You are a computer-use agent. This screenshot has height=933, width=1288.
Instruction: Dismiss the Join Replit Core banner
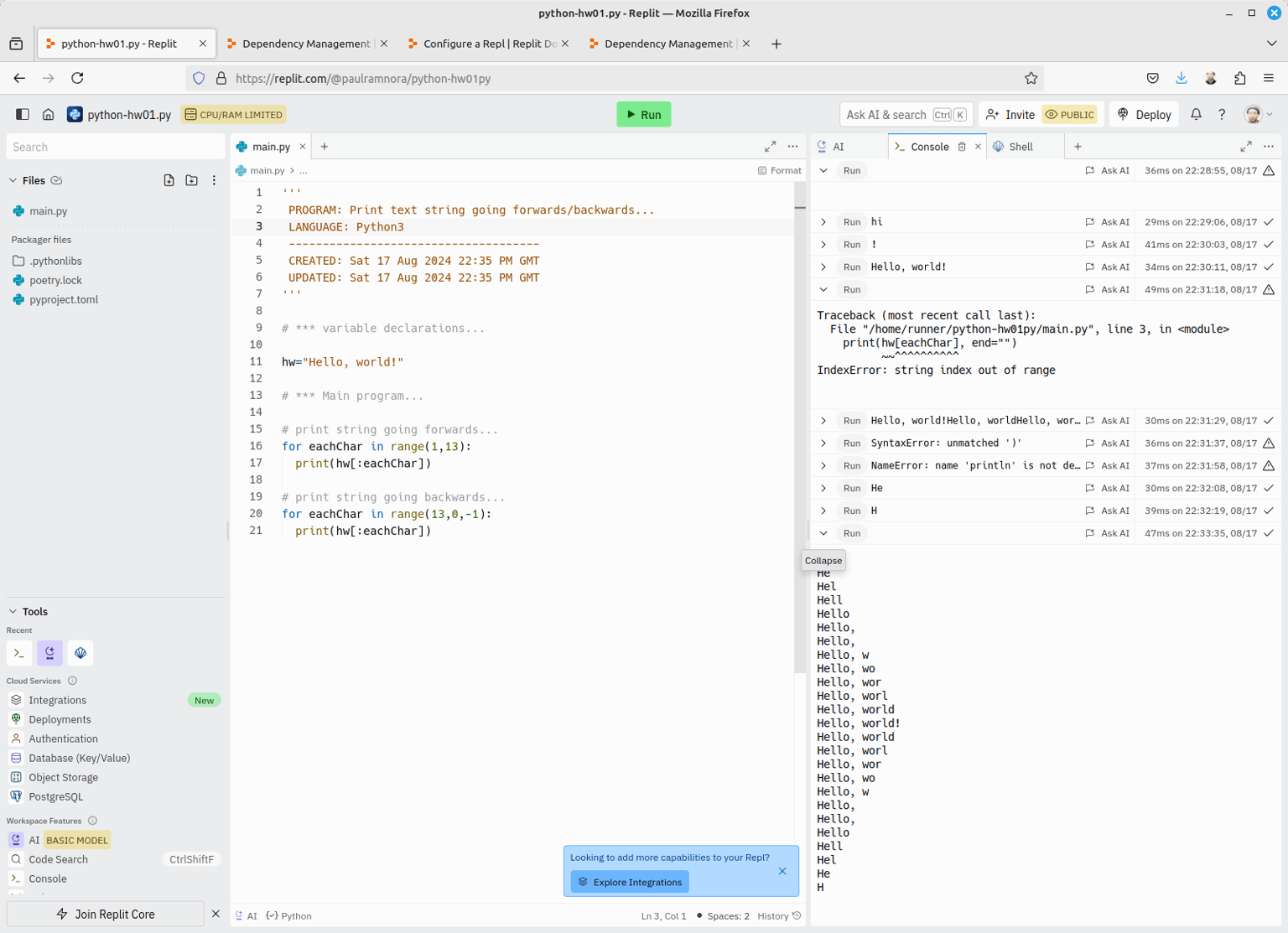pos(216,915)
